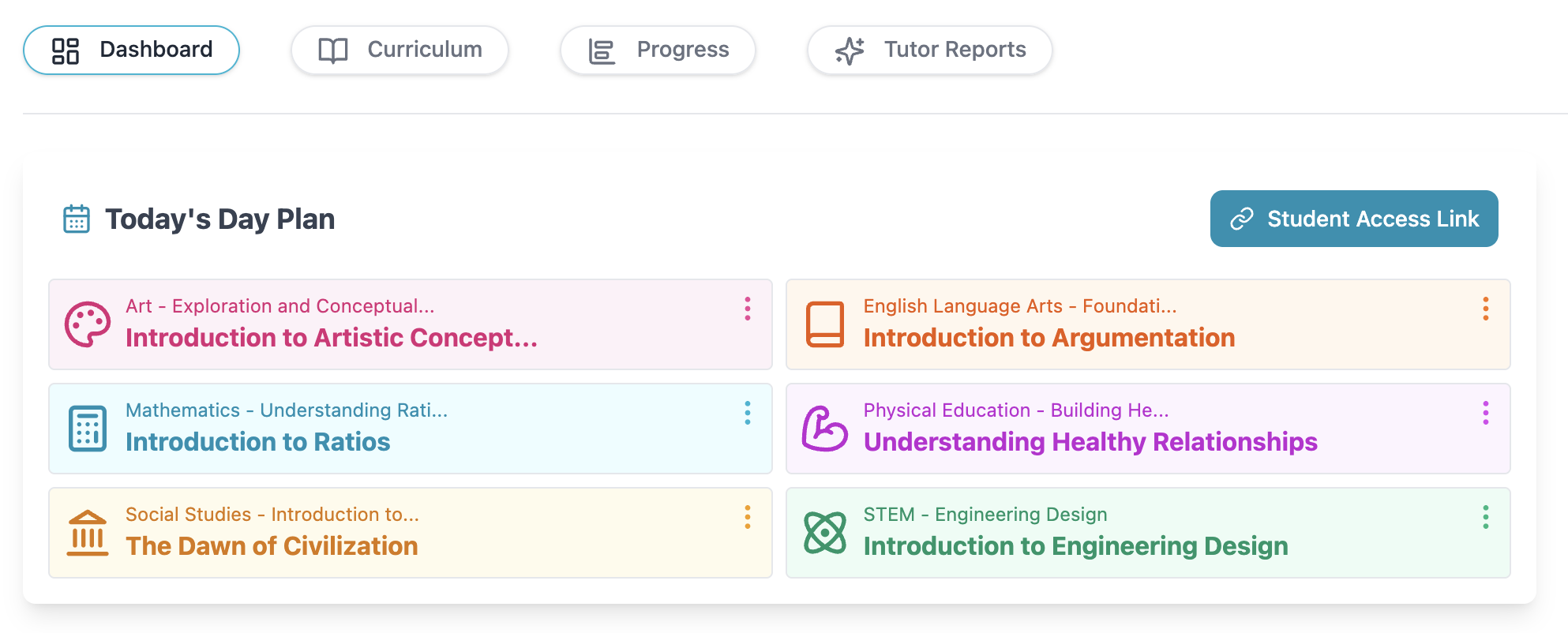
Task: Click the English Language Arts book icon
Action: click(x=825, y=324)
